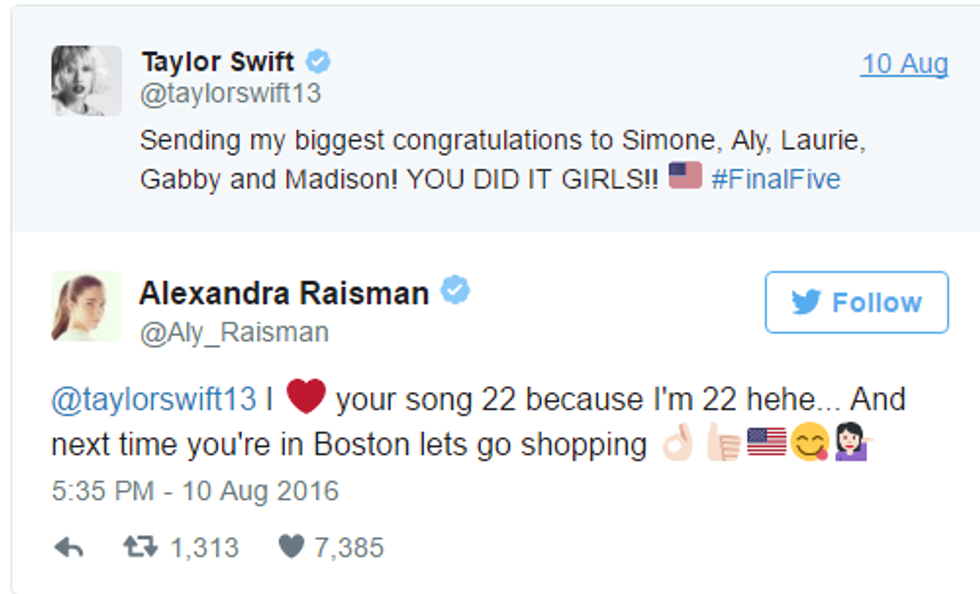This screenshot has width=980, height=594.
Task: Click Taylor Swift's verified badge
Action: (x=318, y=62)
